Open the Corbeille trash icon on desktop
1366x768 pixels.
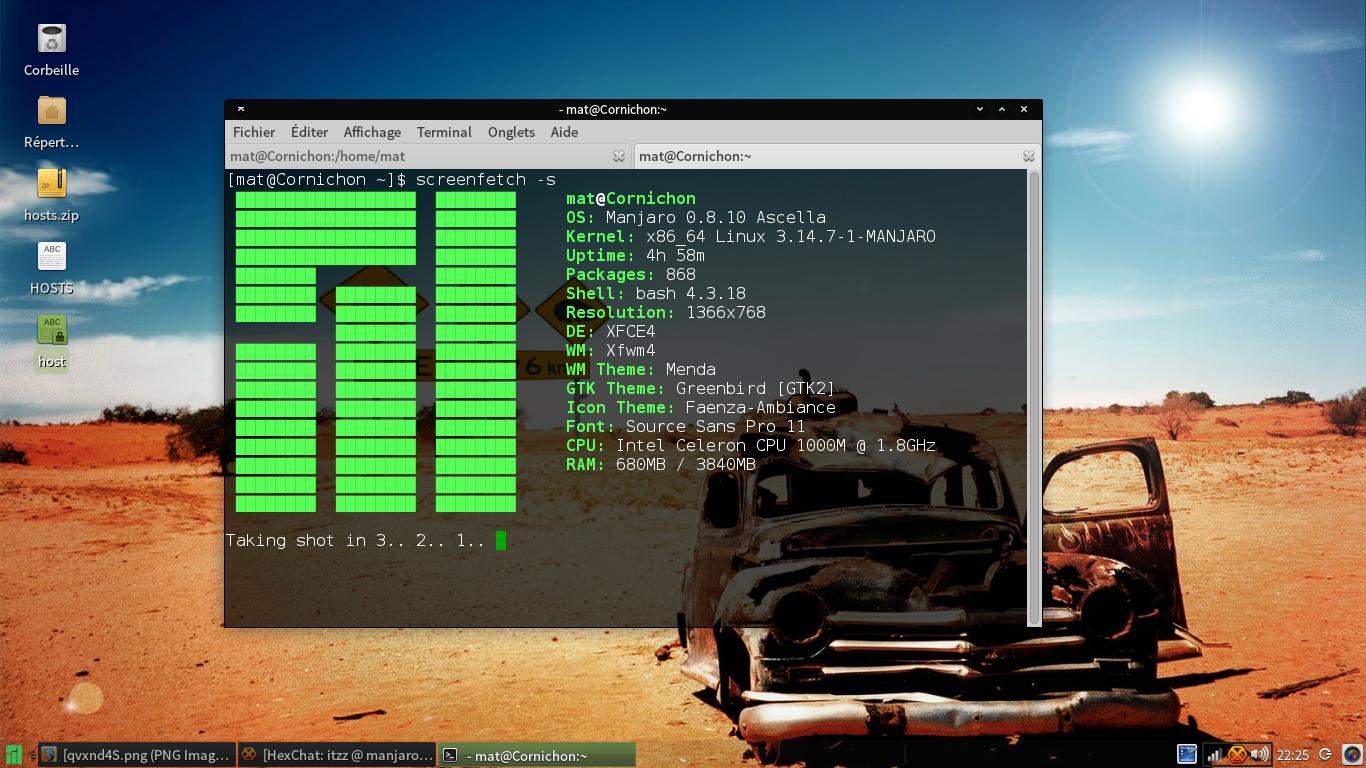pos(52,40)
